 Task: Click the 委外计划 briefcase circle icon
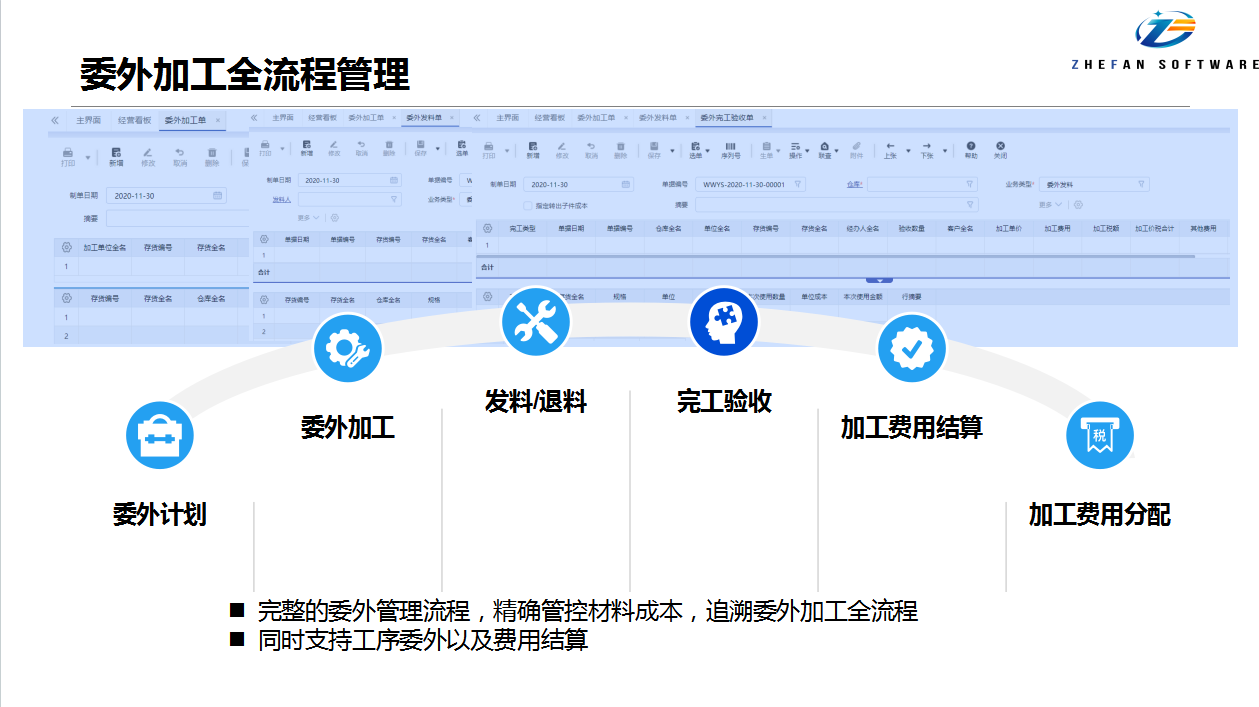(x=159, y=436)
